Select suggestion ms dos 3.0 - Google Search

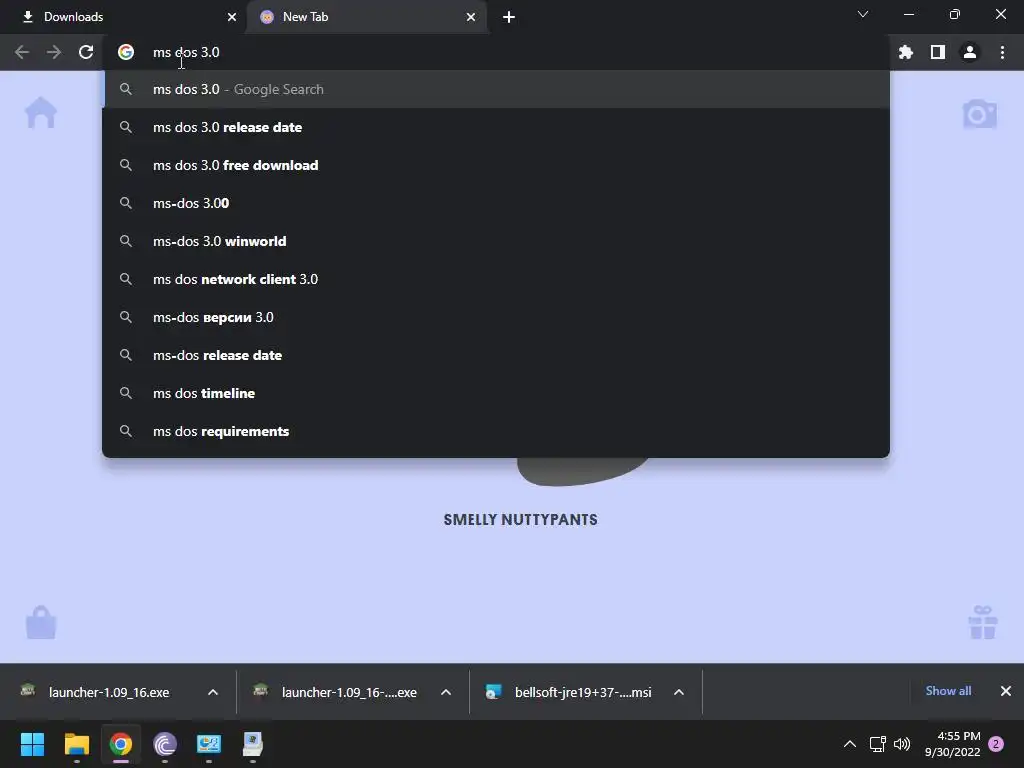pos(496,89)
